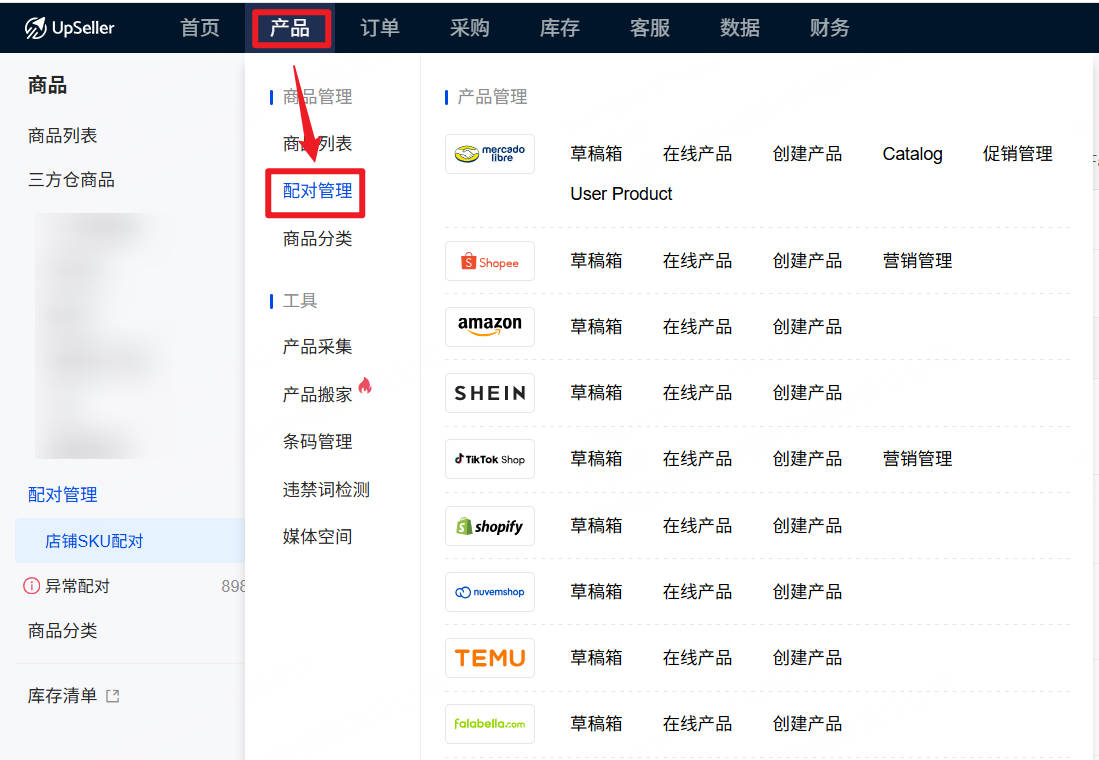Open 商品列表 in the dropdown menu

click(318, 144)
